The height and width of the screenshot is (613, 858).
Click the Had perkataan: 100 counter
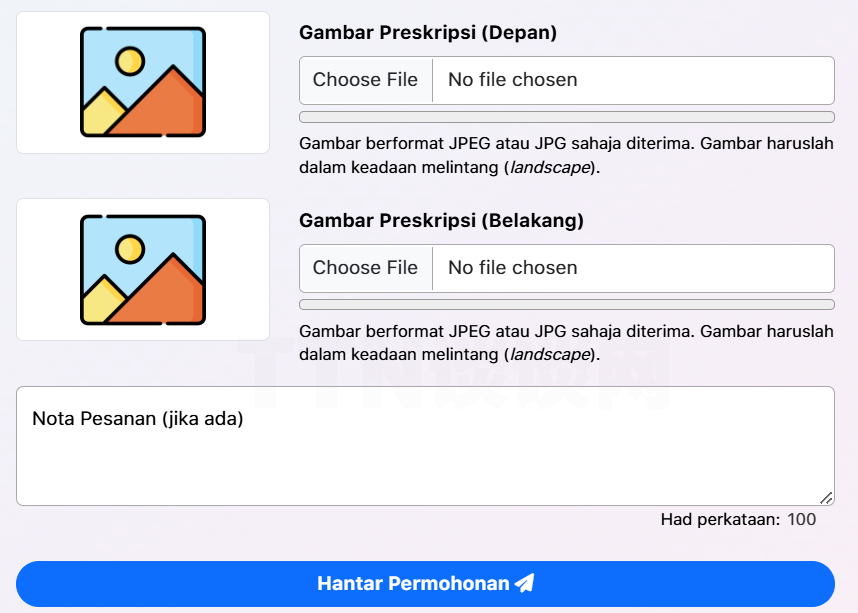(x=738, y=519)
